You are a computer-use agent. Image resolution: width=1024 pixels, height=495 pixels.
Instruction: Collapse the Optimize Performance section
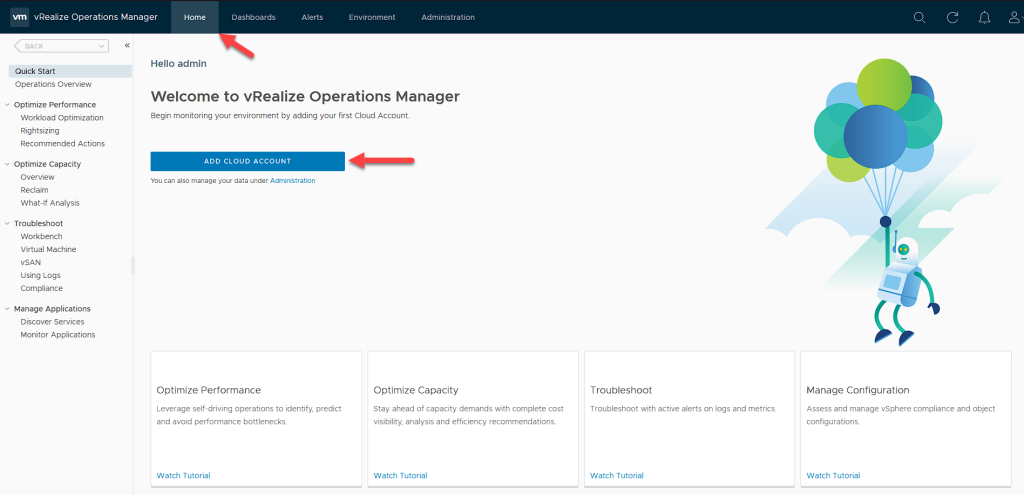[8, 105]
